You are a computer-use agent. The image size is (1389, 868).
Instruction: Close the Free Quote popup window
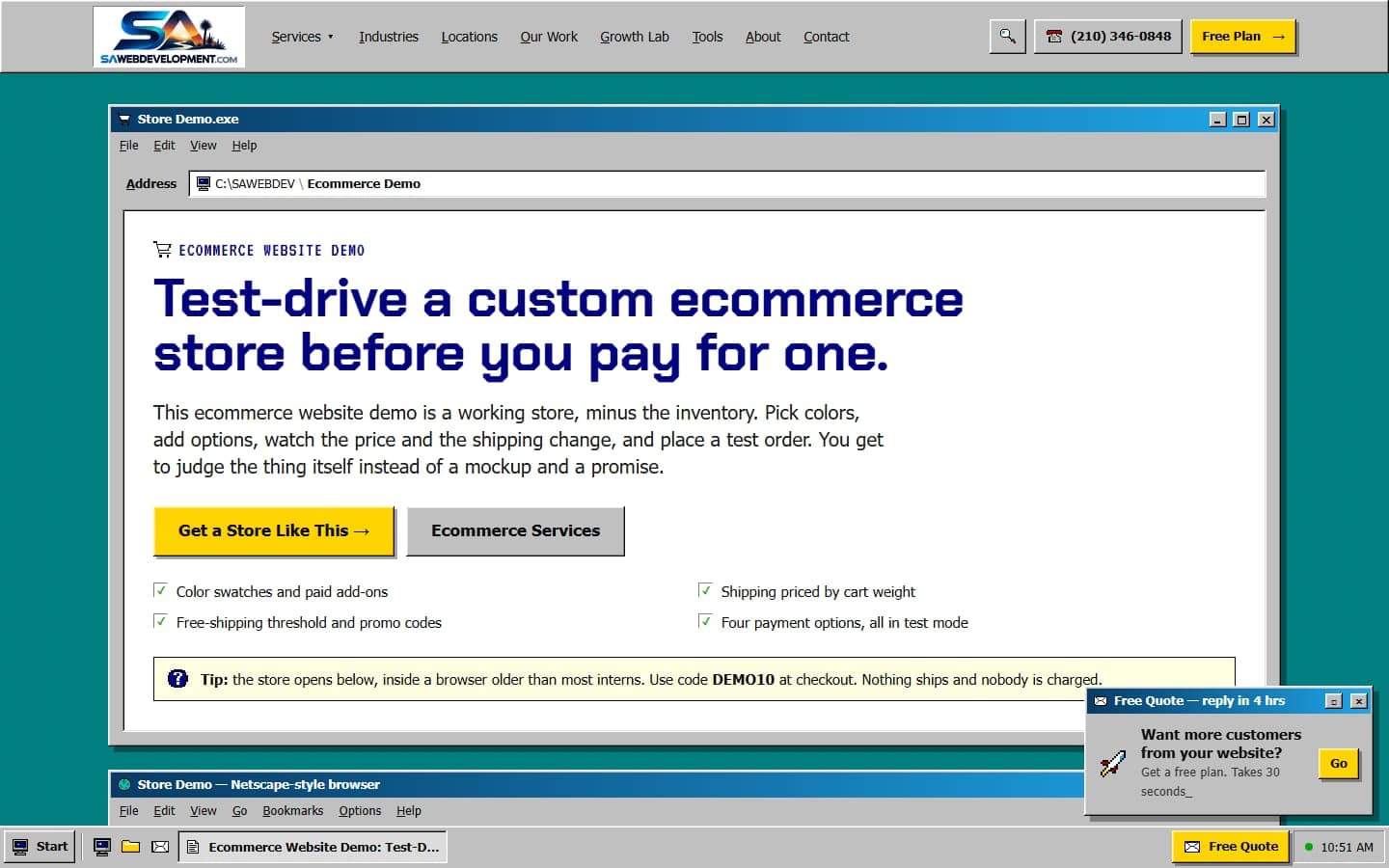[1358, 701]
